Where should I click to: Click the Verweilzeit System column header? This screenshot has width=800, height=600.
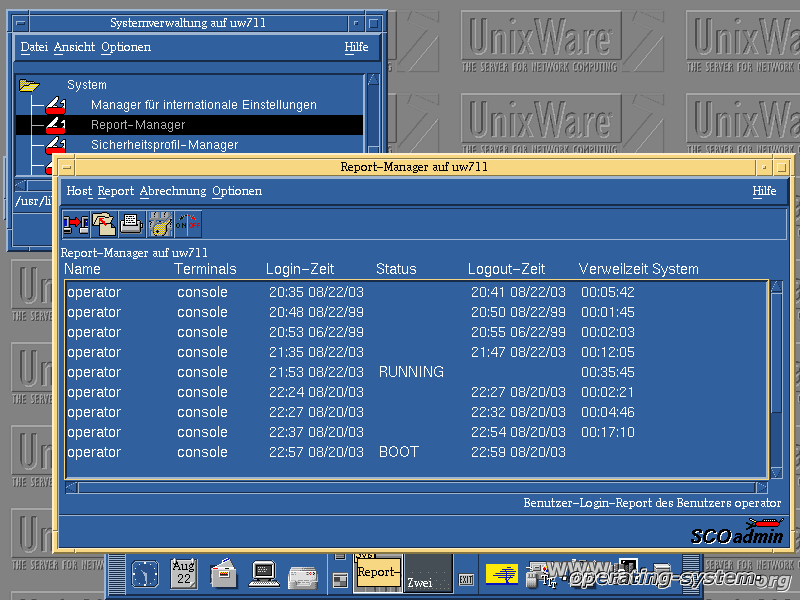[x=639, y=269]
